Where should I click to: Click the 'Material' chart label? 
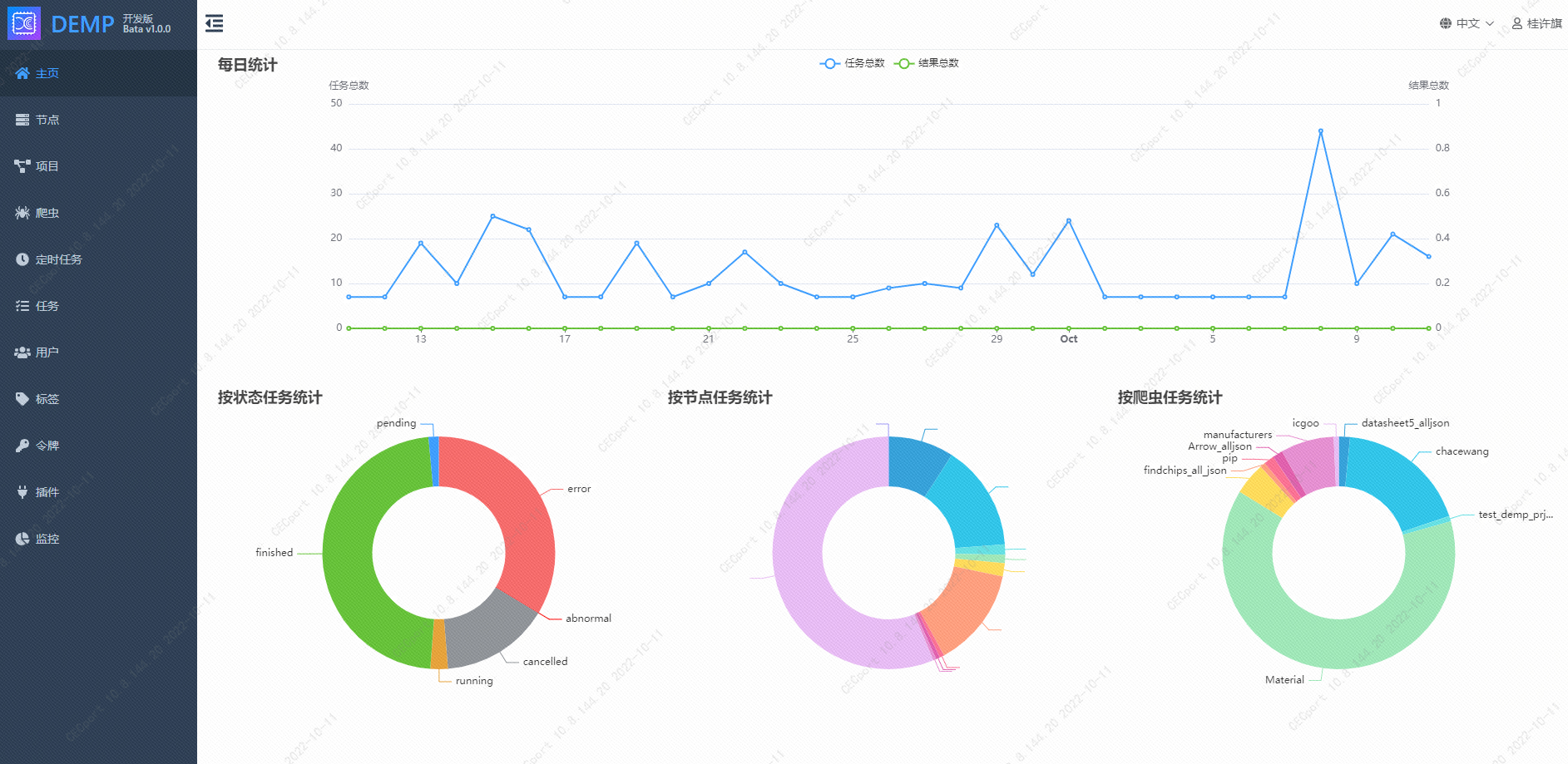pyautogui.click(x=1284, y=680)
